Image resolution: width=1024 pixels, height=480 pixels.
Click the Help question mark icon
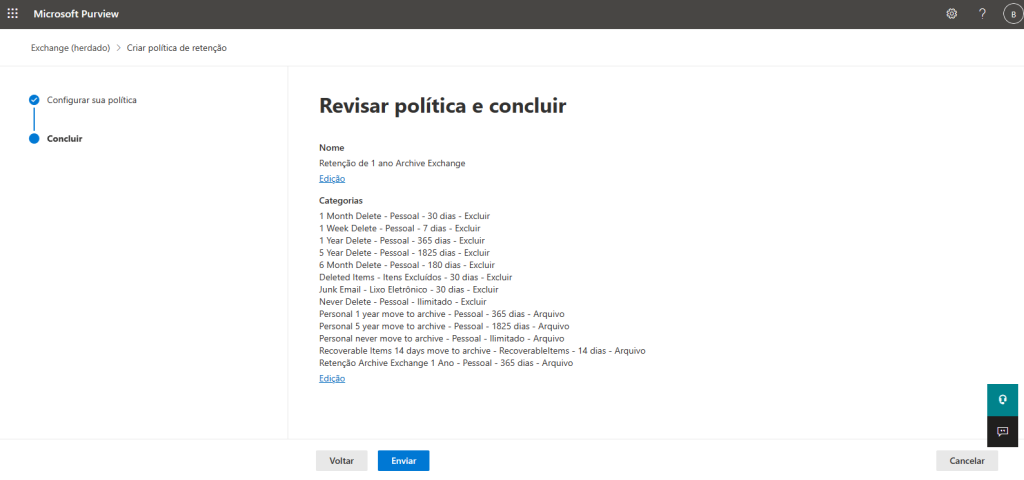982,14
